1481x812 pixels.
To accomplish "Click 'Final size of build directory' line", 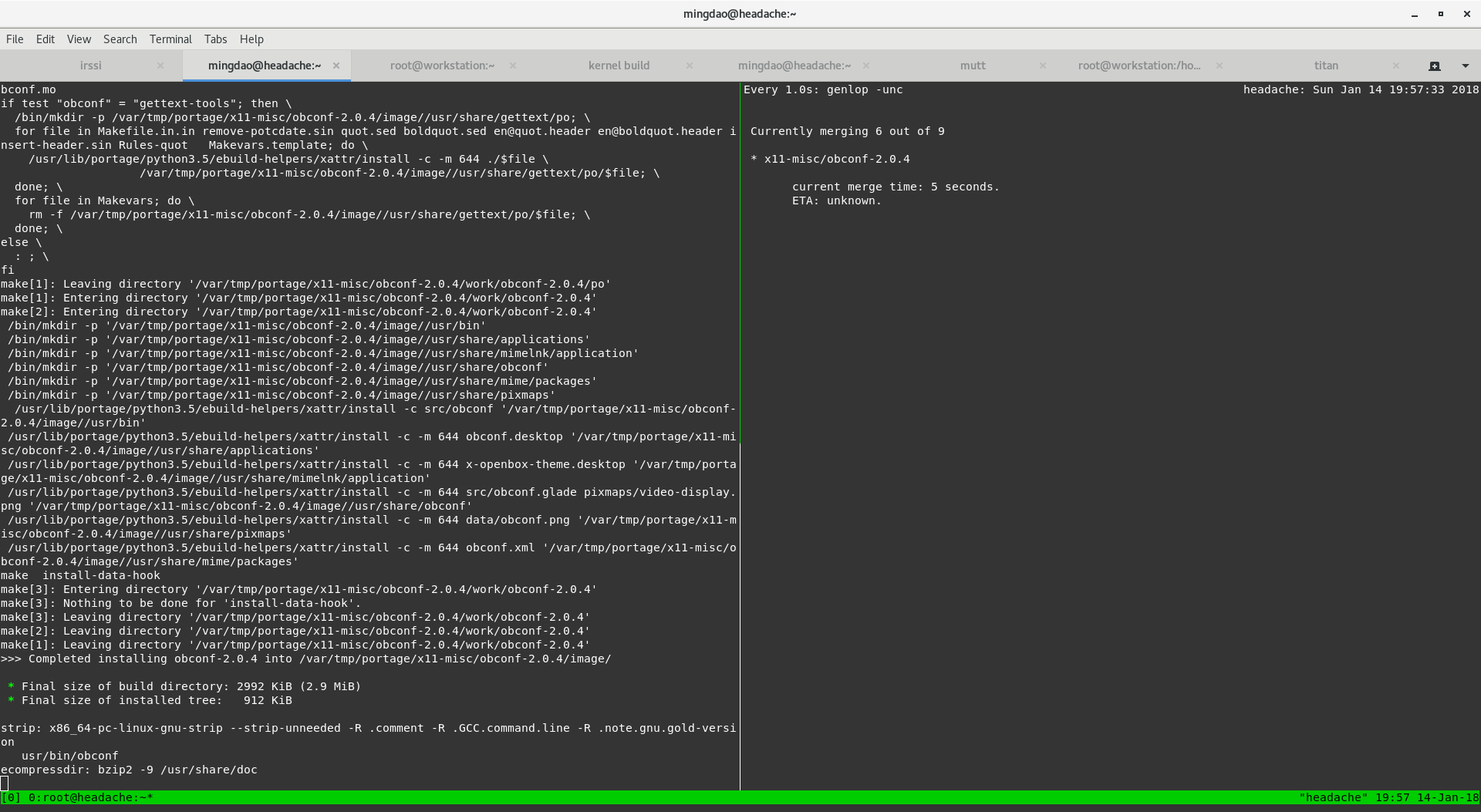I will point(184,686).
